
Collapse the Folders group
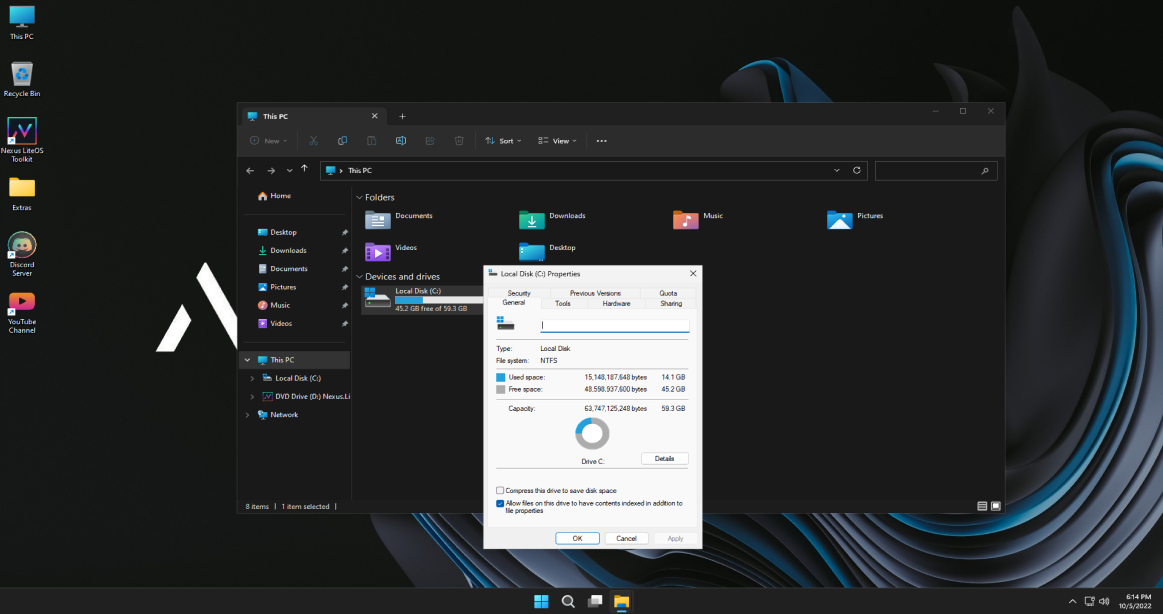360,198
